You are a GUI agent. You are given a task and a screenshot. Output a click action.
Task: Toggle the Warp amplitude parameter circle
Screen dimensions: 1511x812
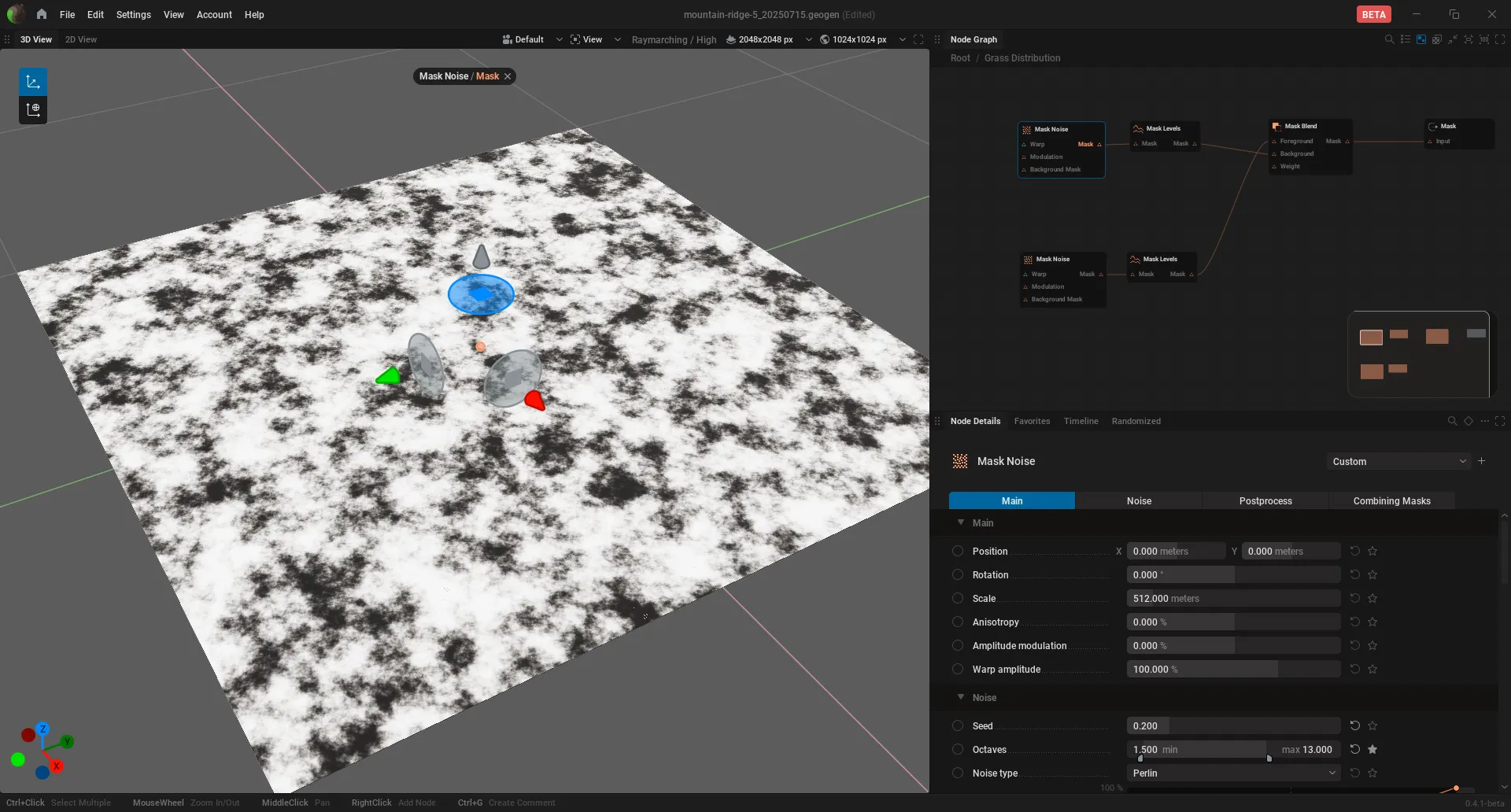pos(958,669)
